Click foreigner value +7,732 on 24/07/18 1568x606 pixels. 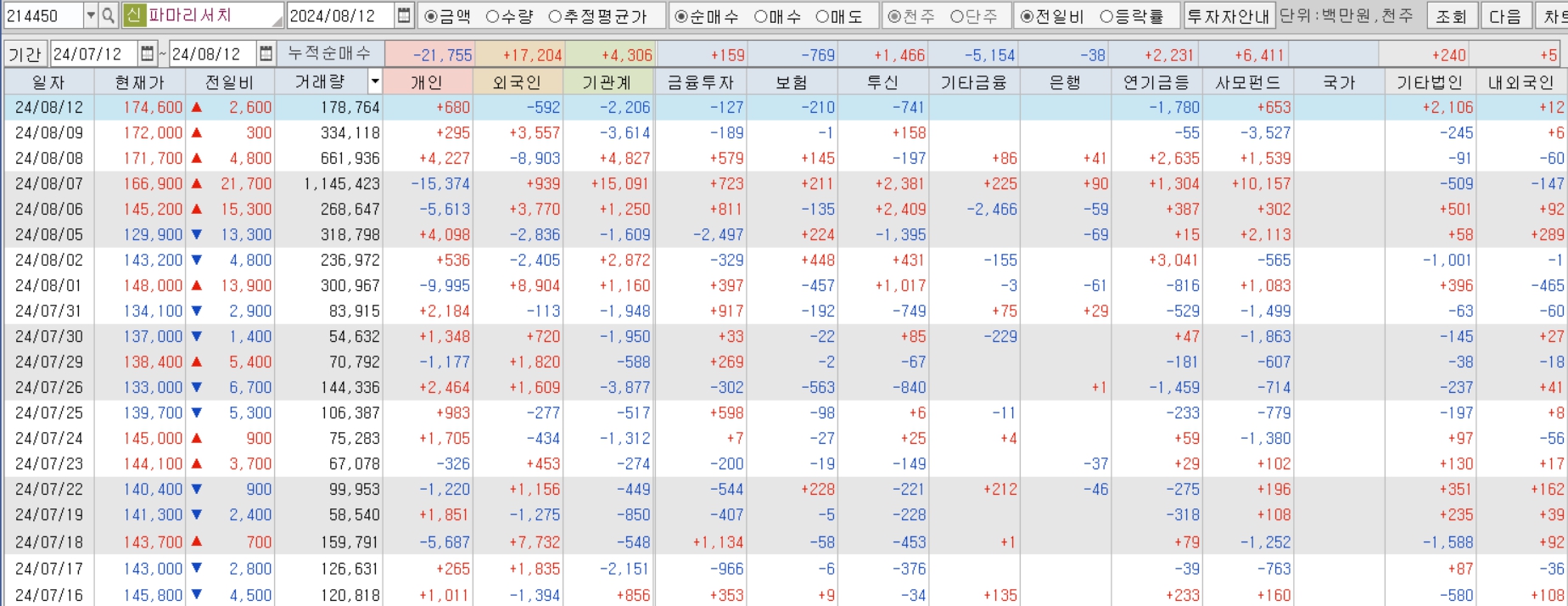(x=535, y=541)
